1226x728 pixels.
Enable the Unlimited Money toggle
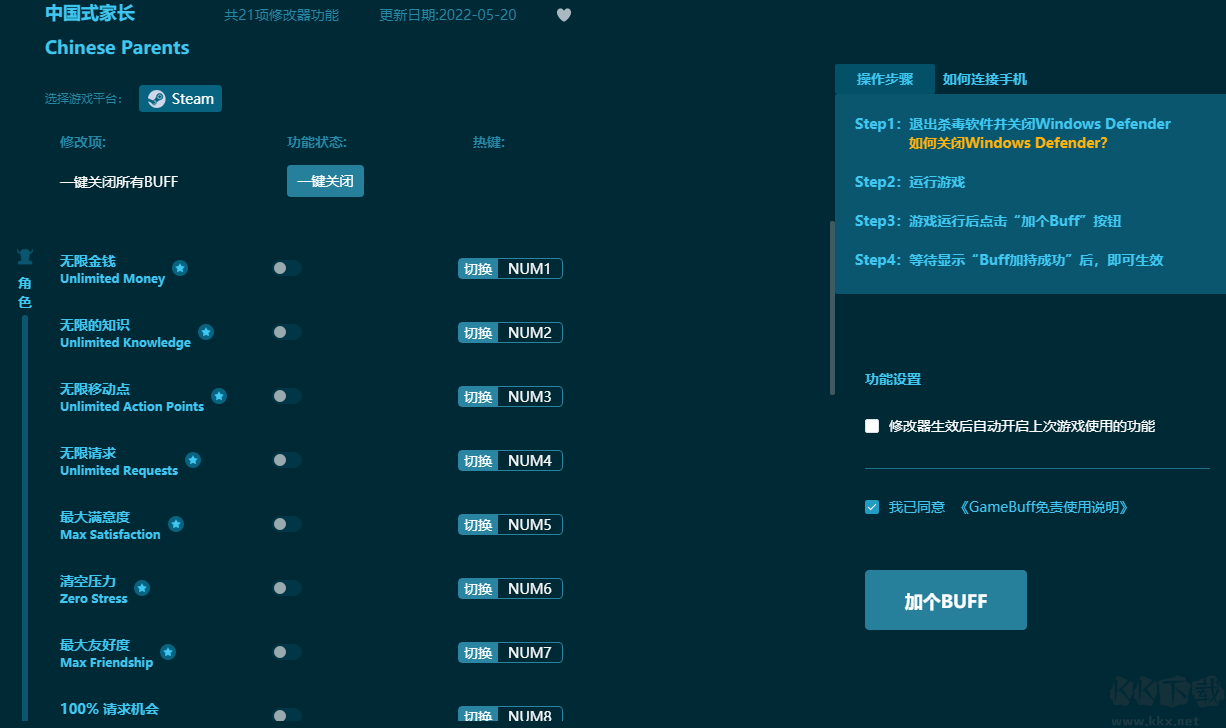287,268
